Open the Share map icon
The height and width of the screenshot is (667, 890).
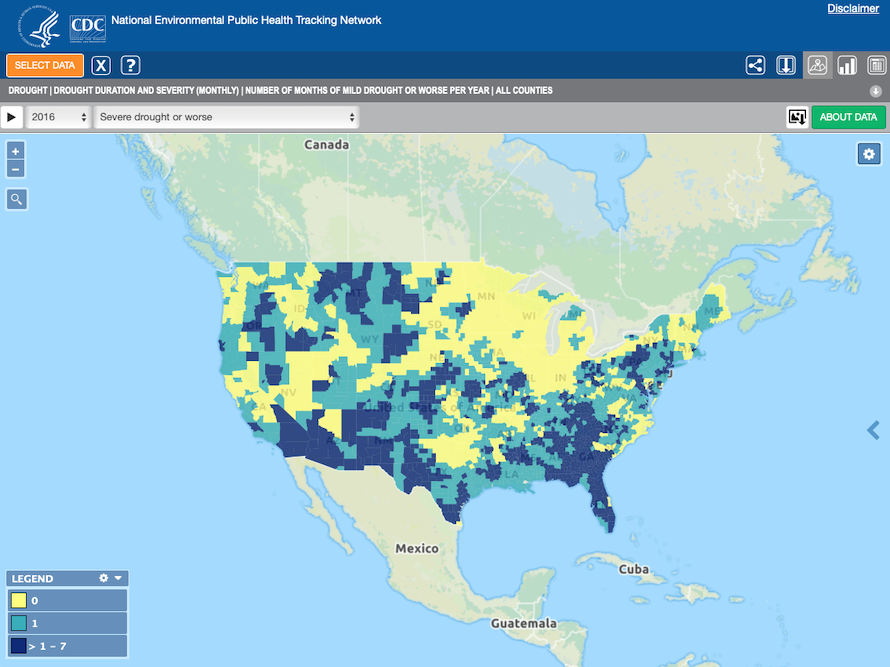[x=755, y=64]
